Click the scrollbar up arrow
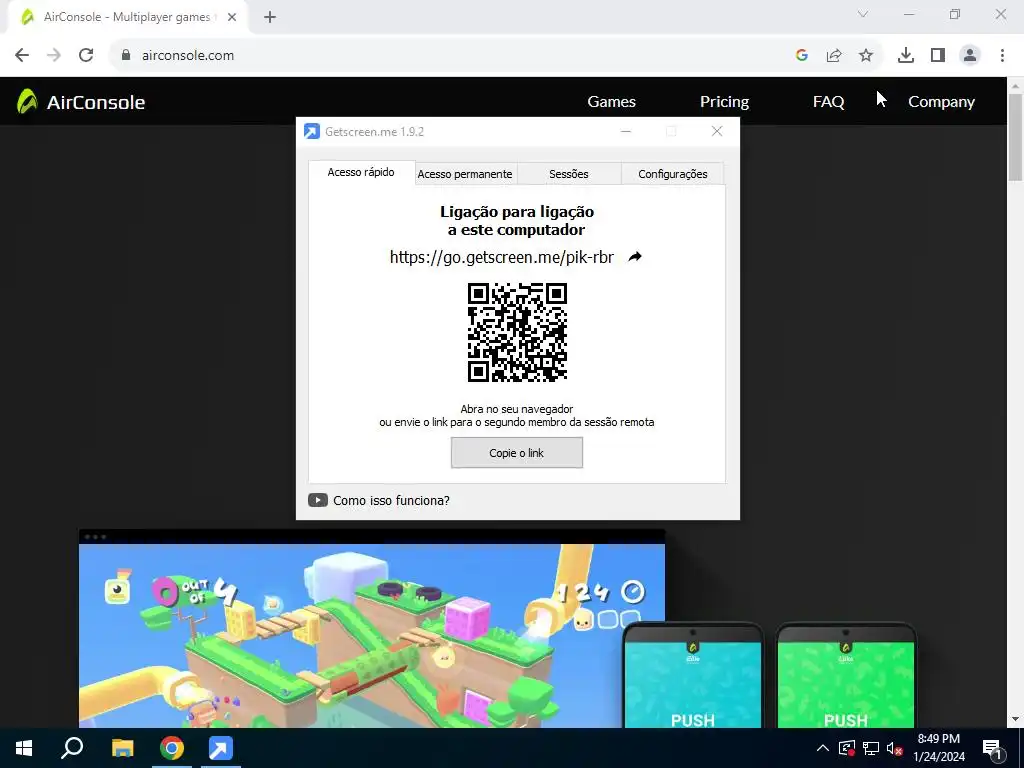This screenshot has width=1024, height=768. click(x=1015, y=85)
